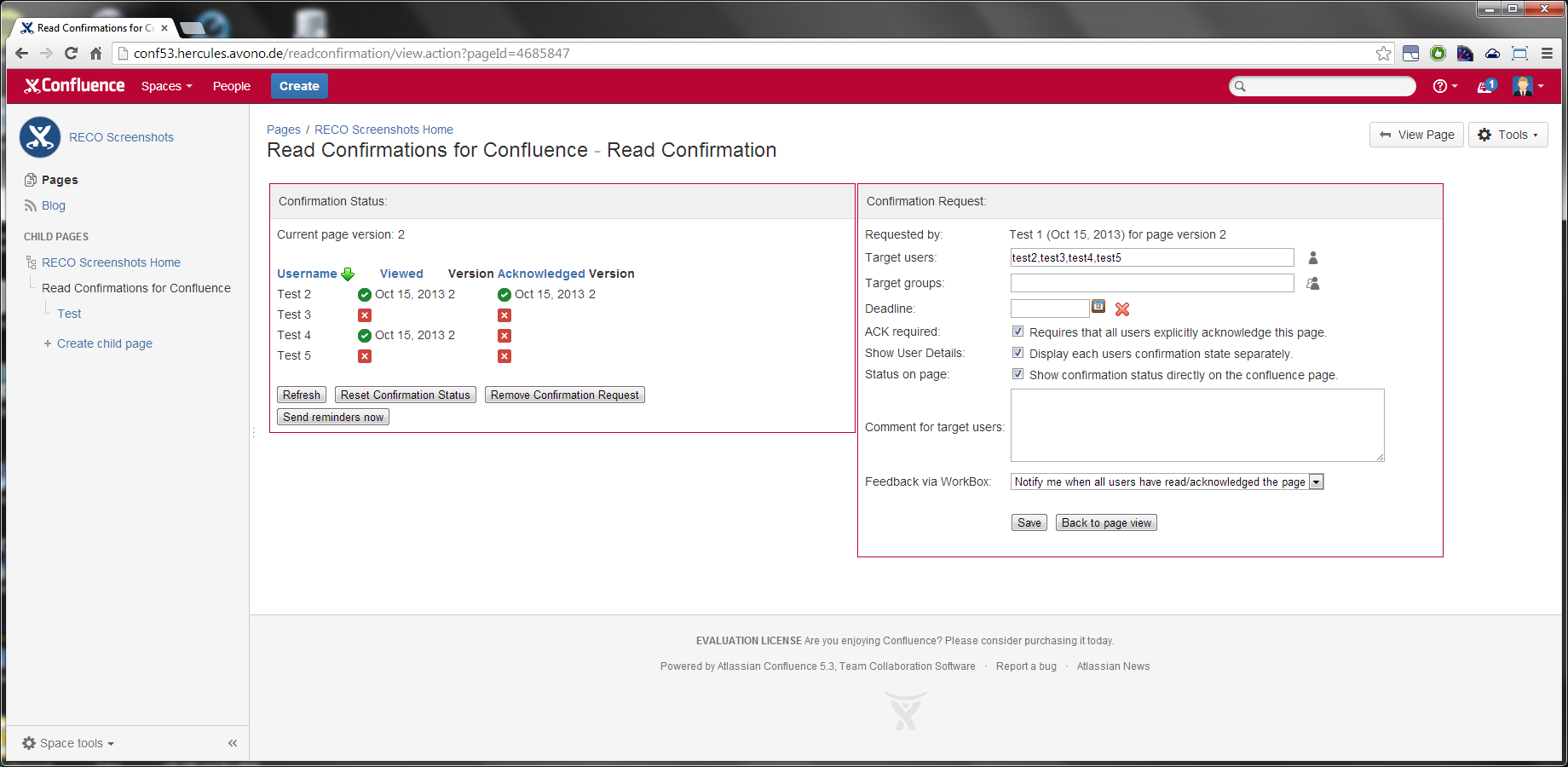
Task: Click Send reminders now button
Action: [x=333, y=417]
